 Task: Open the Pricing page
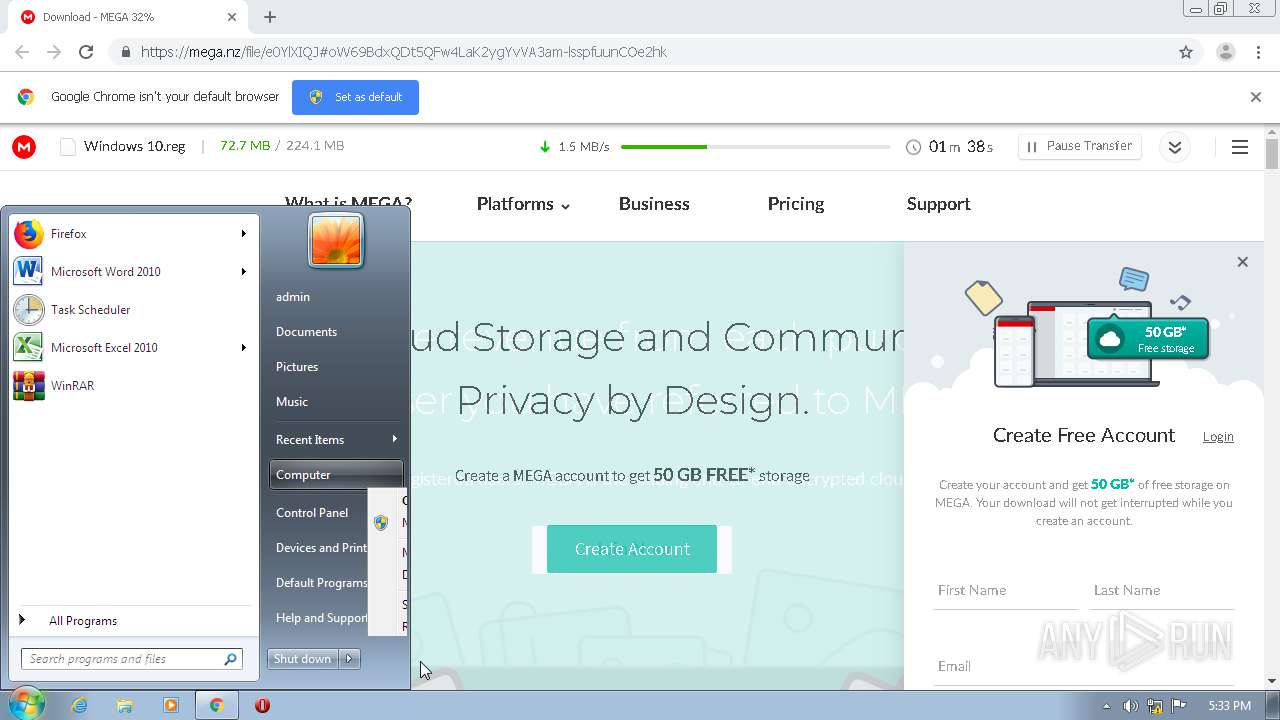[x=796, y=204]
